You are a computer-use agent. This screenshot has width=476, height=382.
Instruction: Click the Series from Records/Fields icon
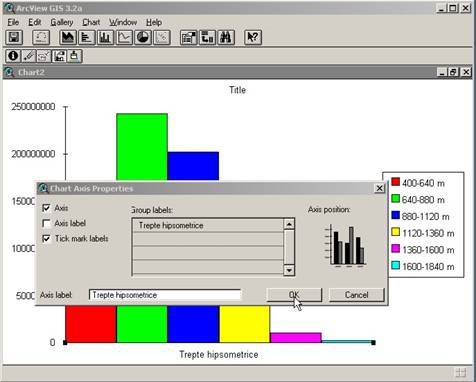pos(207,37)
